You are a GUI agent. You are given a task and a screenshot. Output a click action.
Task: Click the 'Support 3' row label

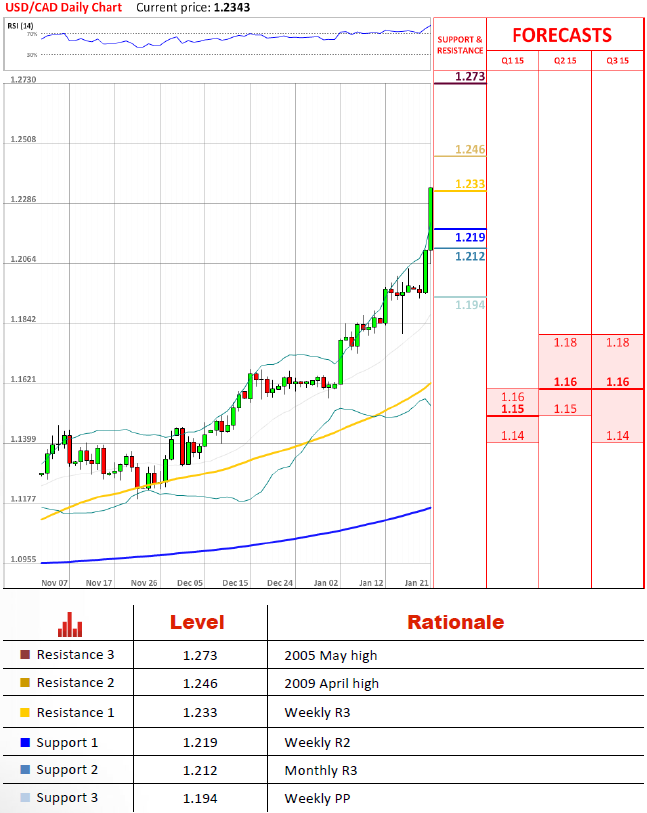67,798
